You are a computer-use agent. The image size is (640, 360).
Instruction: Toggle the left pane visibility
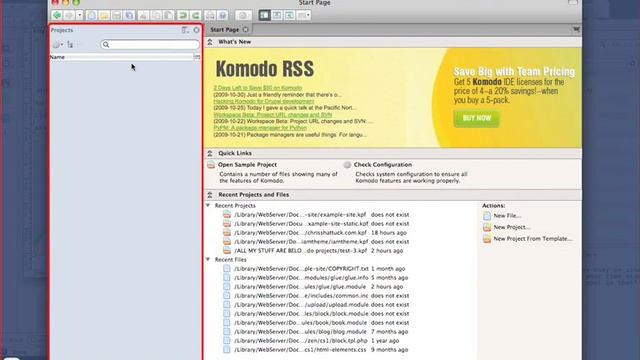point(264,16)
